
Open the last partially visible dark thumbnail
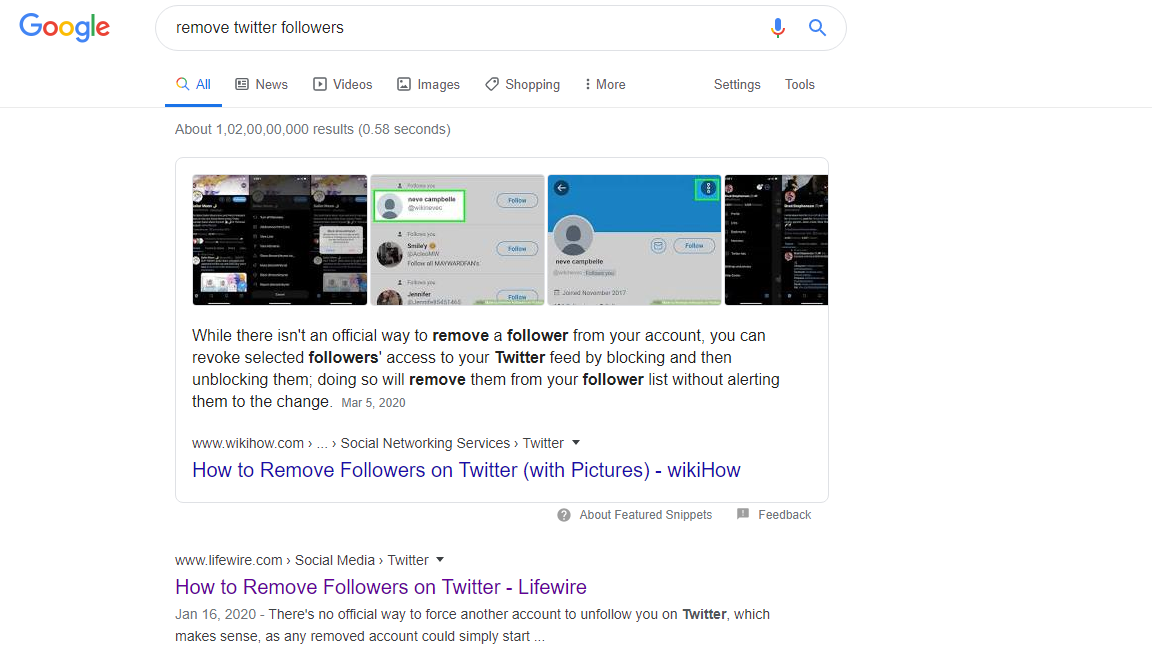click(x=776, y=240)
